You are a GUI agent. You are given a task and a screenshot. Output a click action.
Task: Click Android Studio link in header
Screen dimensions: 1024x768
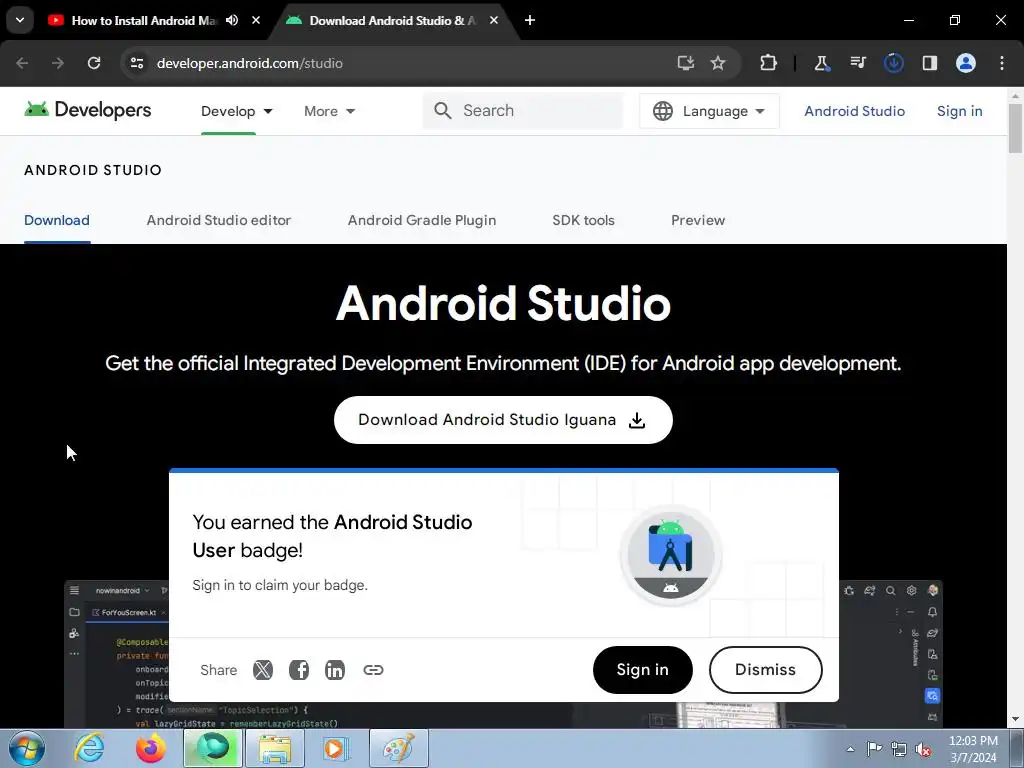[854, 111]
